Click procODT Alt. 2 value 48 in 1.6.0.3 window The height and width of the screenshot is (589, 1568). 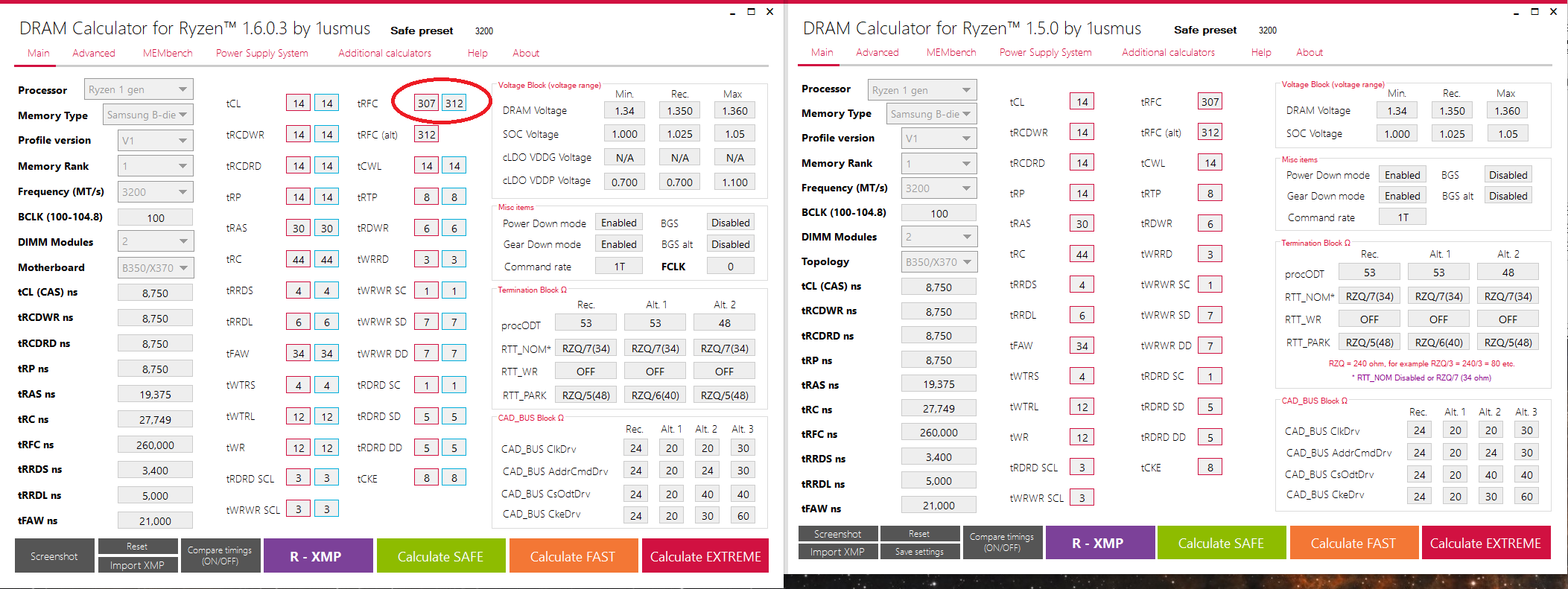(724, 322)
